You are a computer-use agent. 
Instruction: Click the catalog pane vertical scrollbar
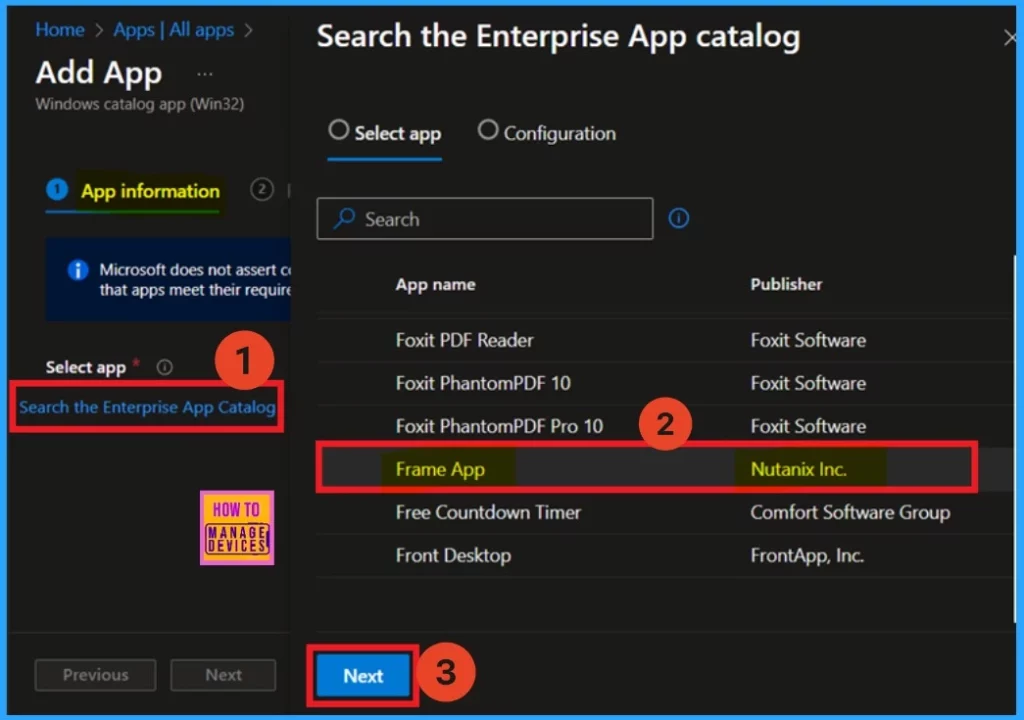click(x=1014, y=438)
